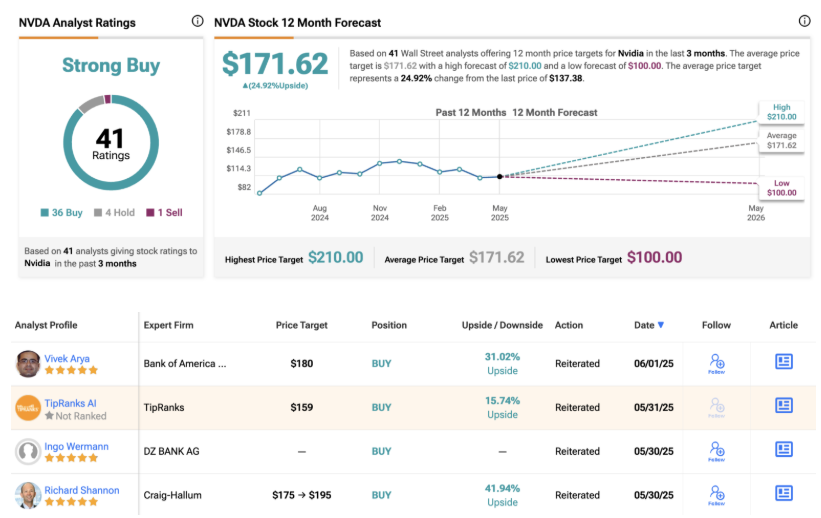This screenshot has width=821, height=518.
Task: Click the Article column header
Action: (783, 325)
